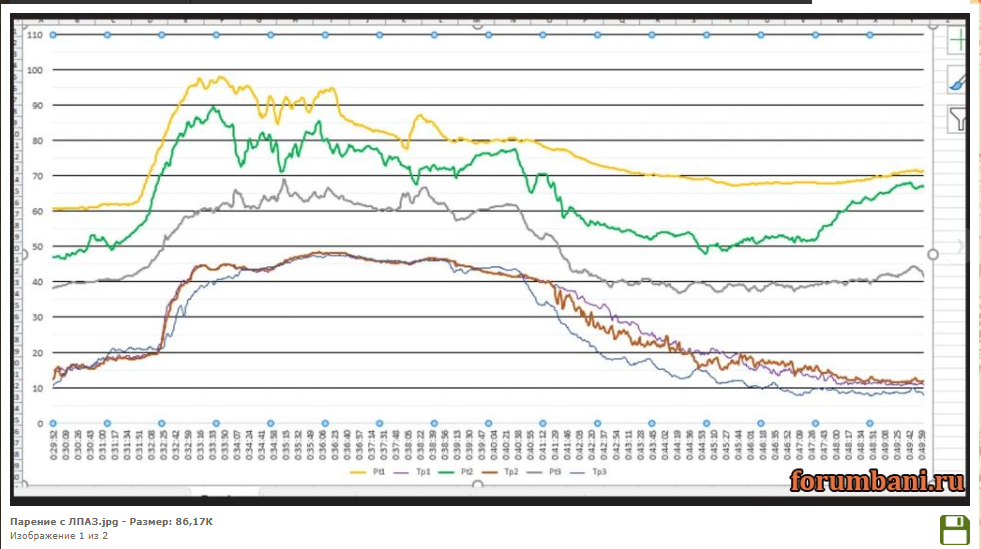Click the 'Изображение 1 из 2' caption
The image size is (981, 549).
tap(59, 536)
